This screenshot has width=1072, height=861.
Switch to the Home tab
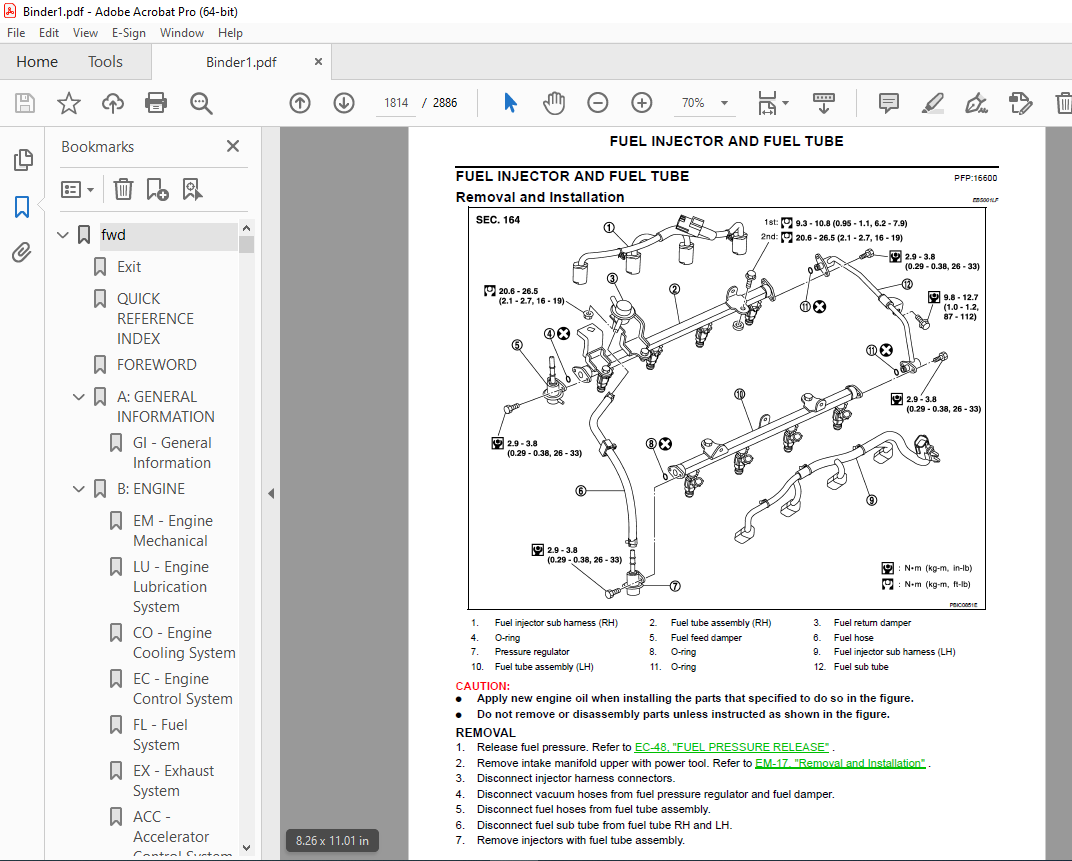(x=37, y=62)
